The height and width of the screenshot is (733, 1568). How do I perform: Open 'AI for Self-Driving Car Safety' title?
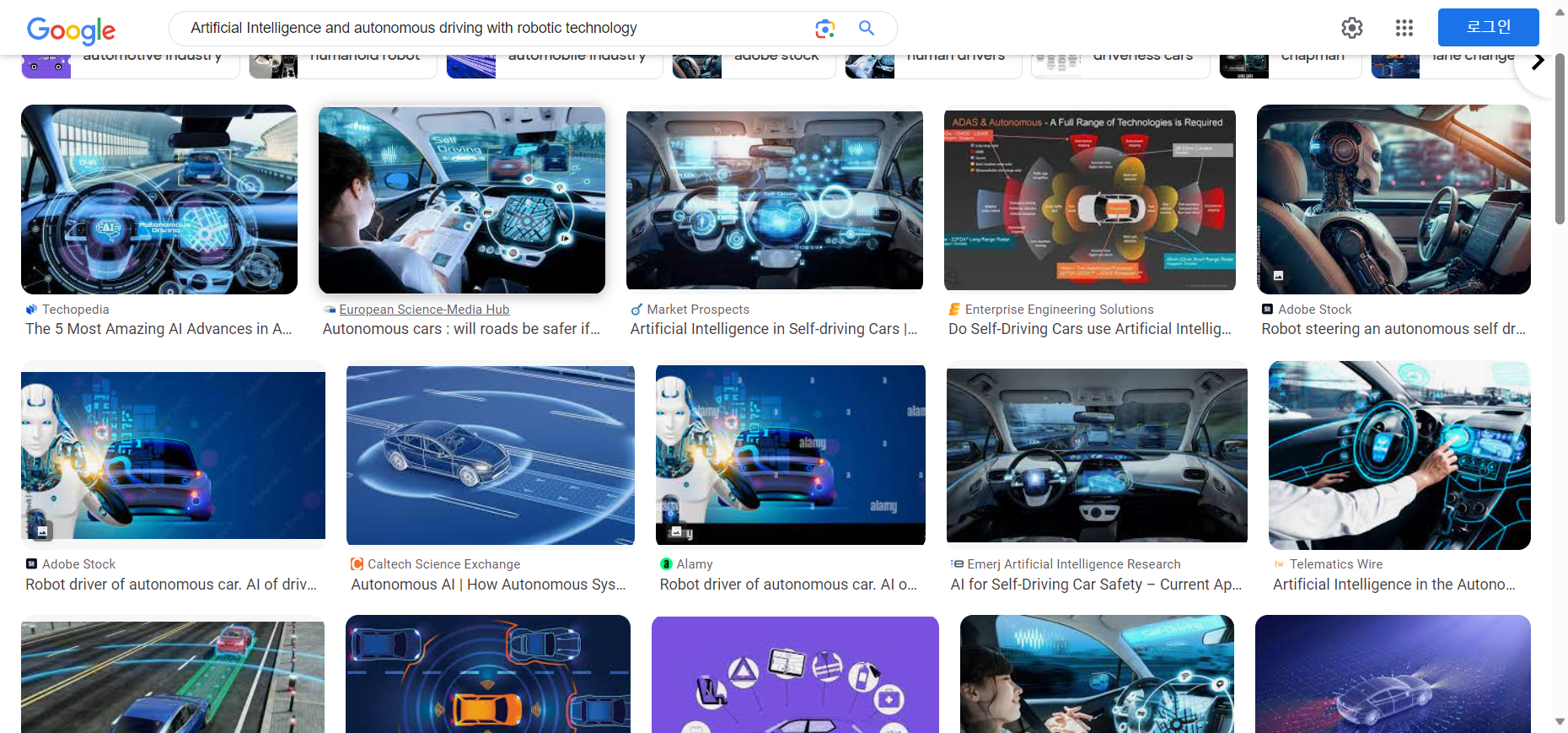(1096, 585)
